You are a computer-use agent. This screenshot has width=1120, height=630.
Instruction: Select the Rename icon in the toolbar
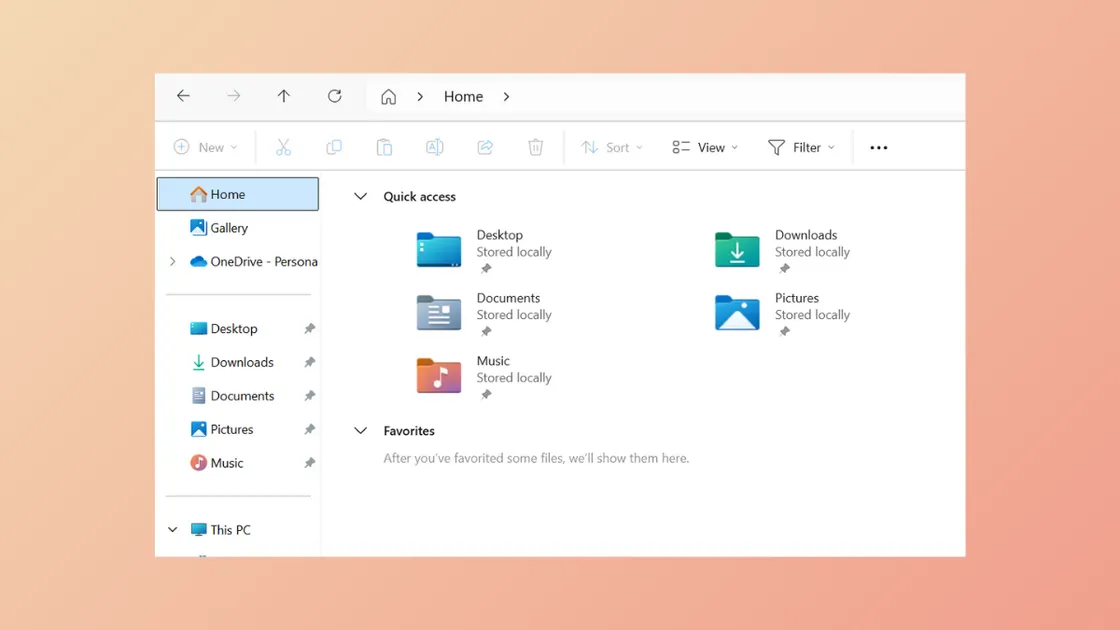[434, 146]
